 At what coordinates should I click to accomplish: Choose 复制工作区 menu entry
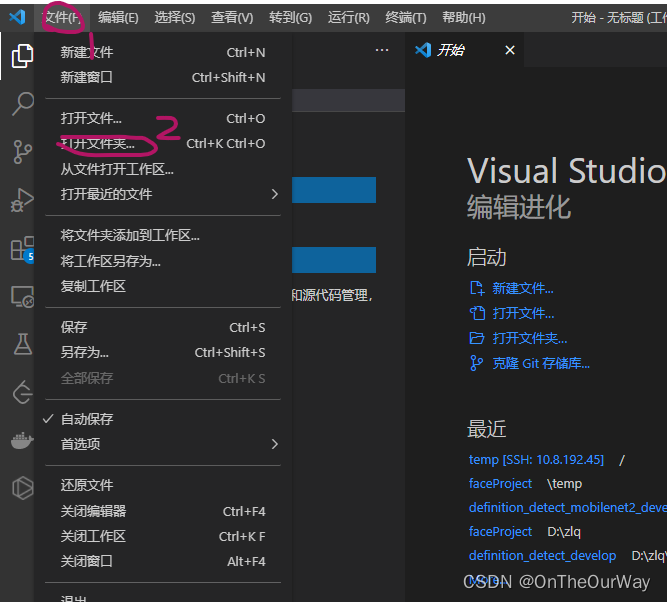click(x=163, y=286)
